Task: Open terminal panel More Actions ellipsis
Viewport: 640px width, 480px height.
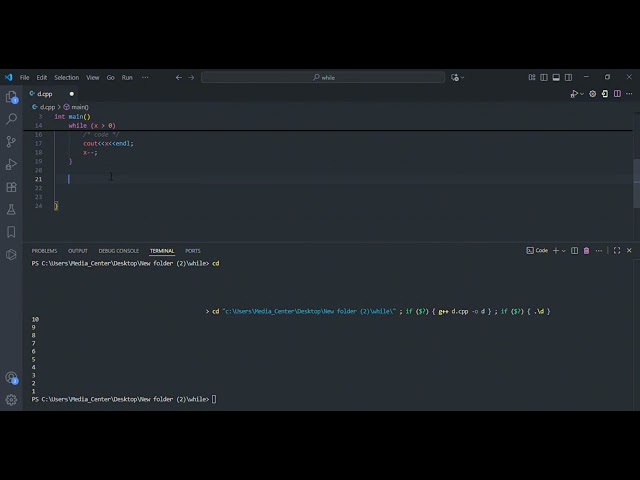Action: click(x=599, y=251)
